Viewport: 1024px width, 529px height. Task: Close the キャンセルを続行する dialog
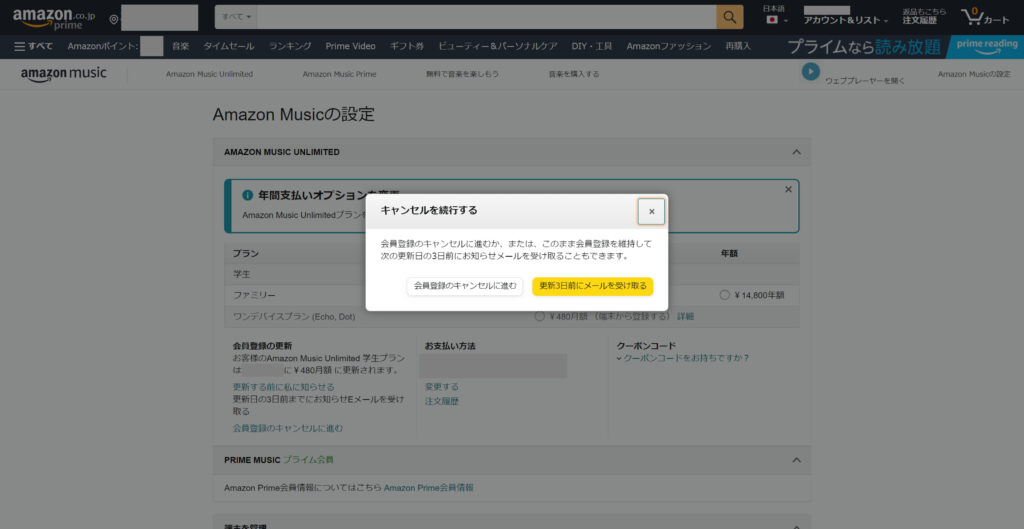pos(651,212)
